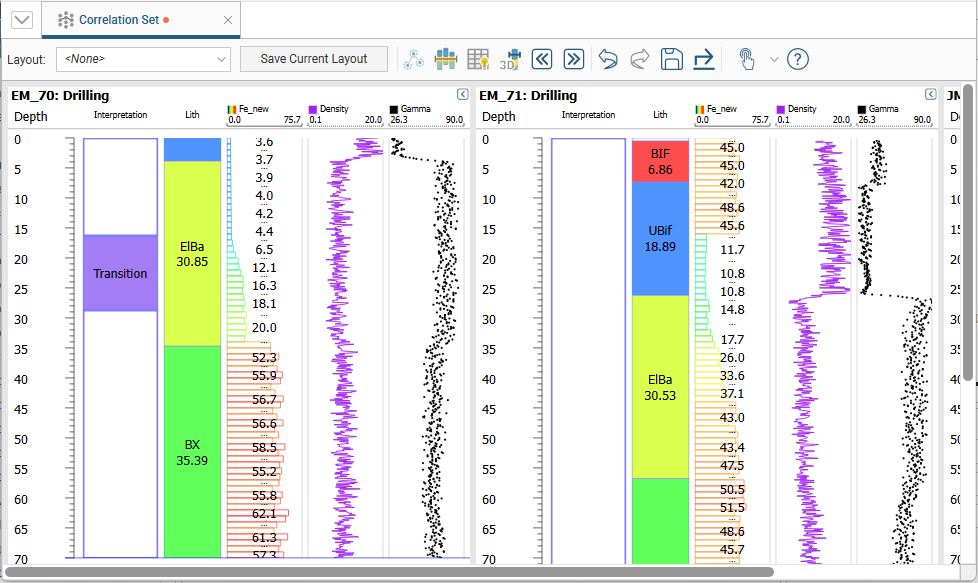Undo the last action
Screen dimensions: 978x583
coord(608,59)
